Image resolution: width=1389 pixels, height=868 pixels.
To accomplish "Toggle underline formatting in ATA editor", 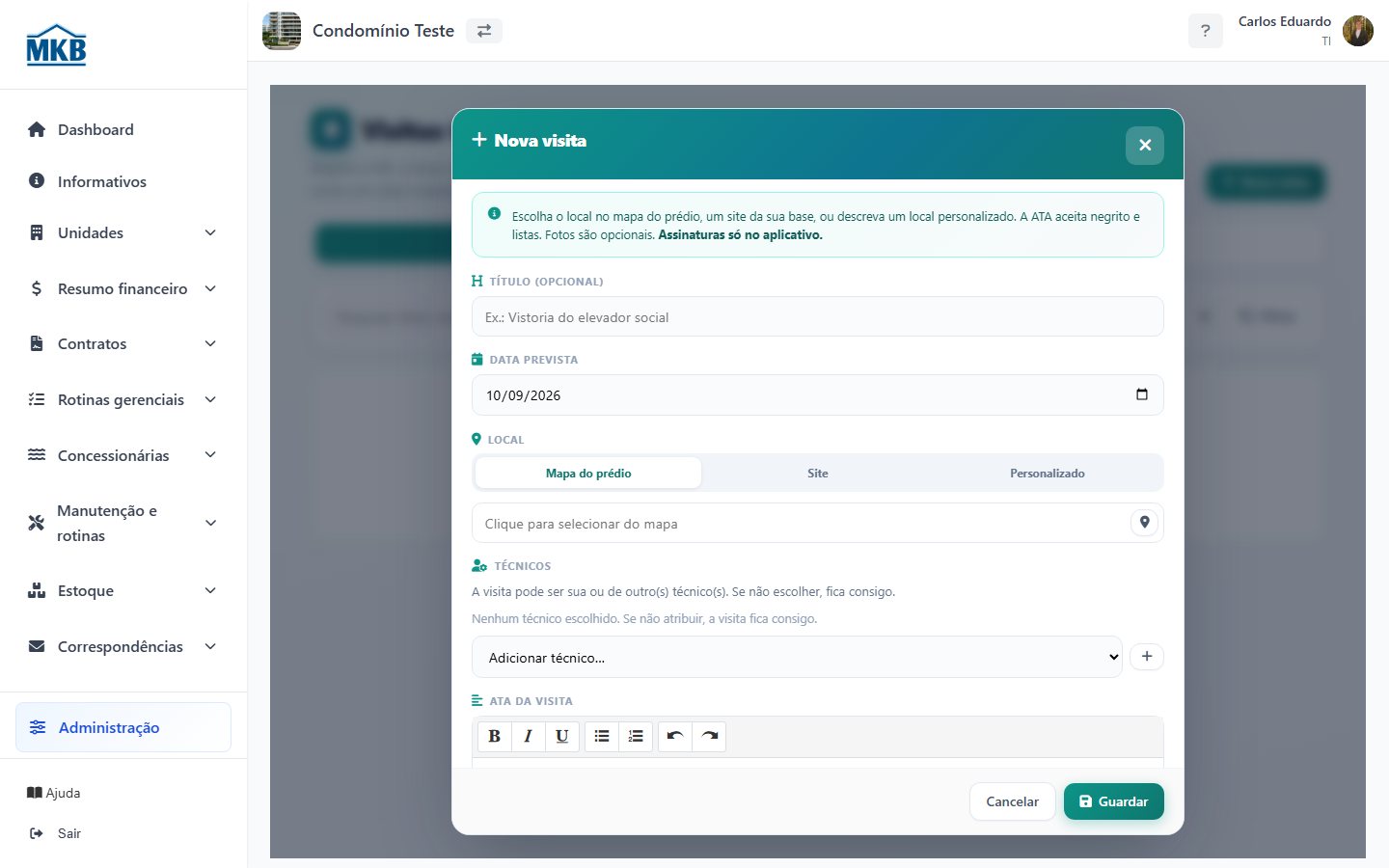I will [x=561, y=736].
